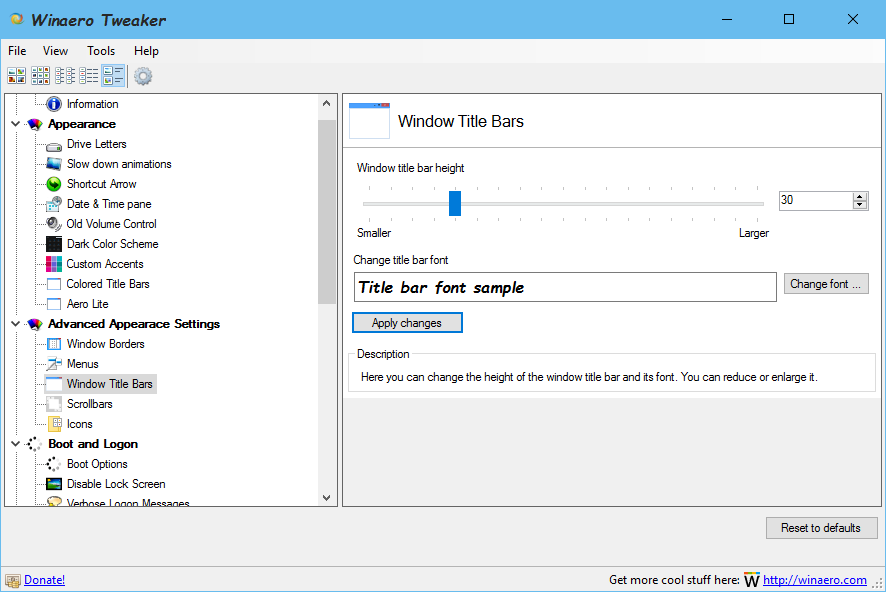Click the title bar height slider thumb
Image resolution: width=886 pixels, height=592 pixels.
tap(455, 203)
